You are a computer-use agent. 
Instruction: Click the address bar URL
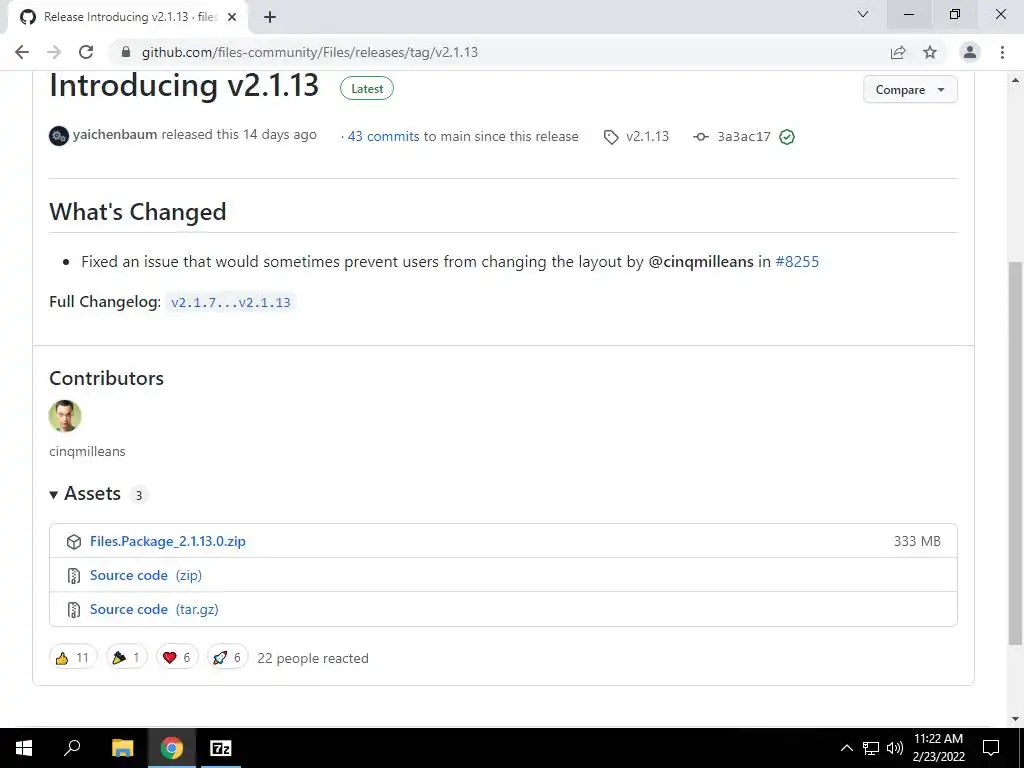pyautogui.click(x=310, y=52)
